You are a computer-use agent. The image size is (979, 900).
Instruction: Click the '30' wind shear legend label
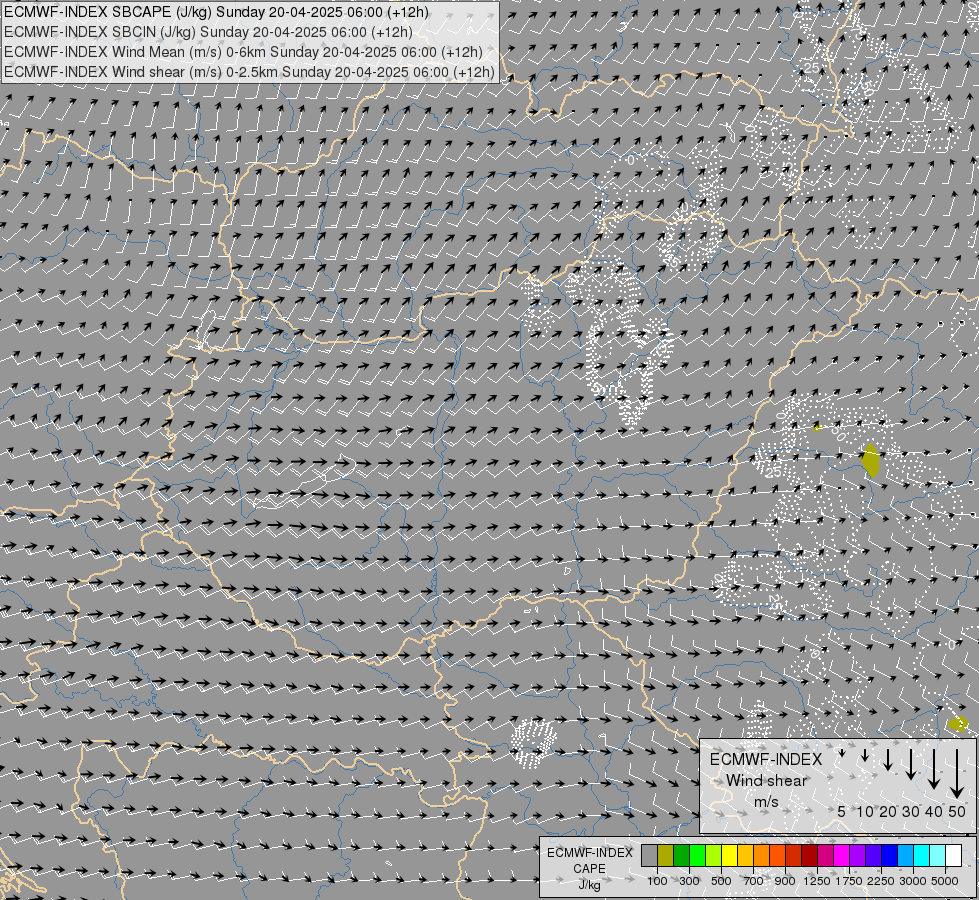pos(911,811)
